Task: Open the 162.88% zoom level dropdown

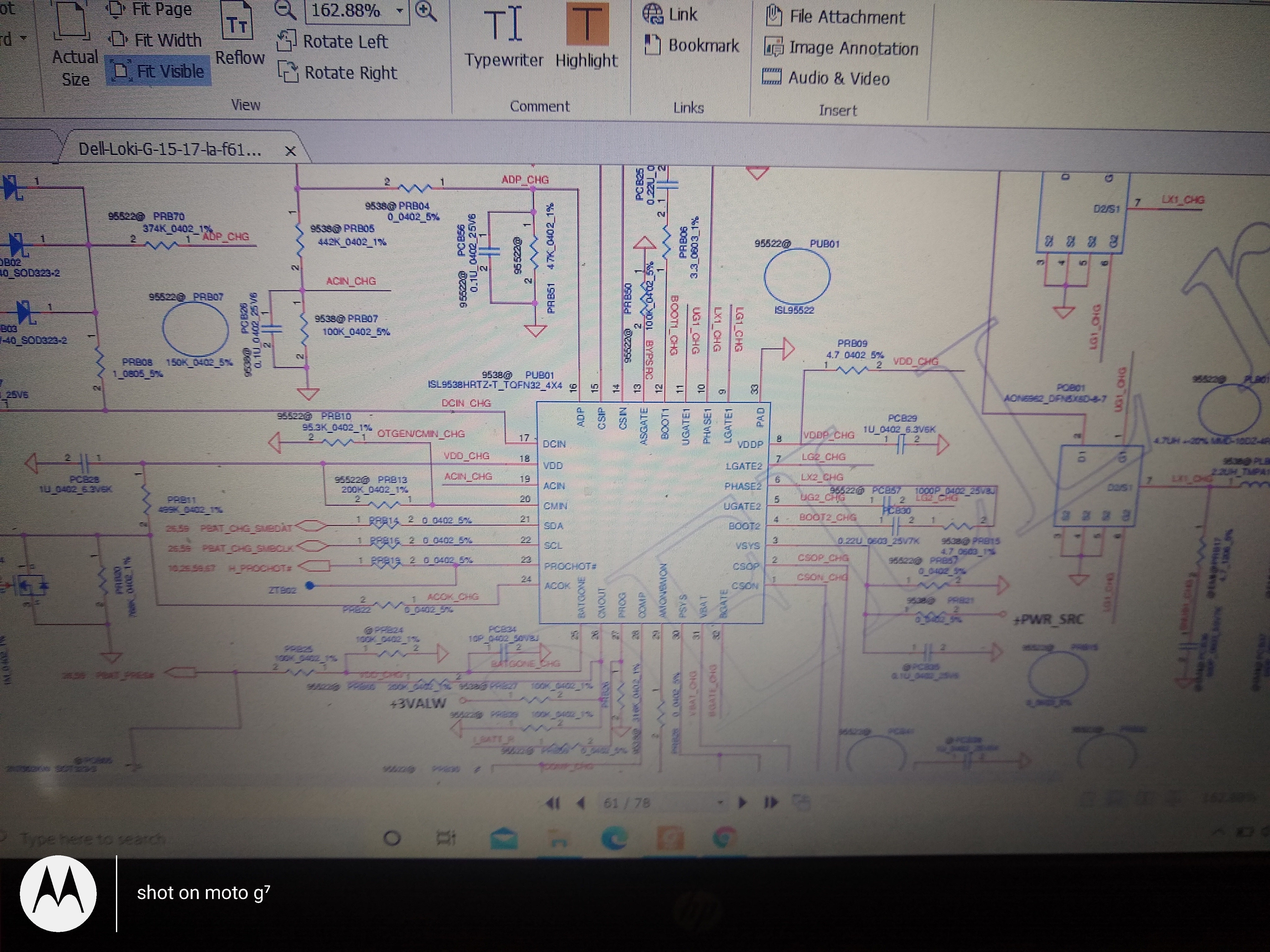Action: coord(400,11)
